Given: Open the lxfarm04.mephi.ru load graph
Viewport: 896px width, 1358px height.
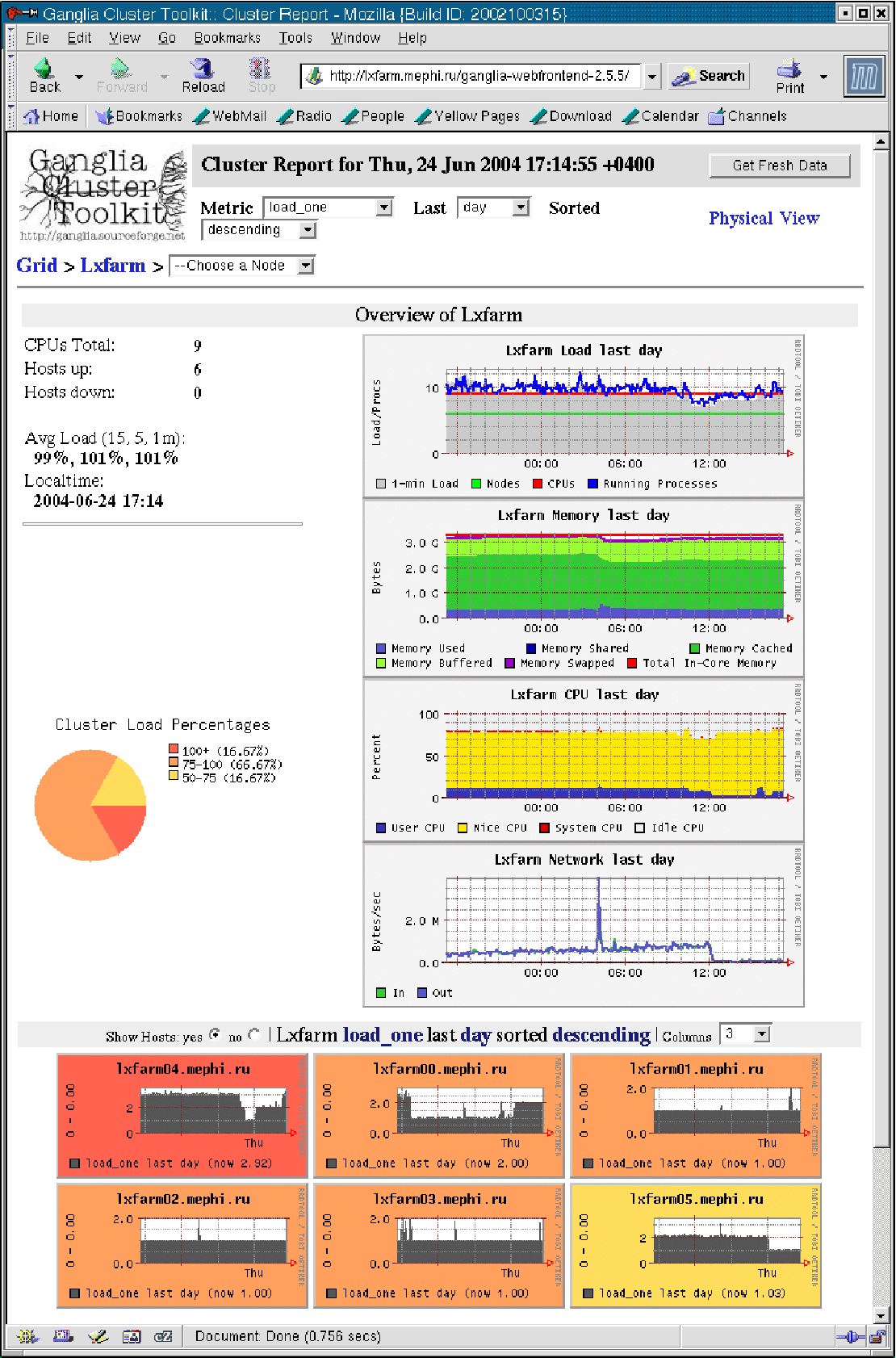Looking at the screenshot, I should pyautogui.click(x=182, y=1115).
